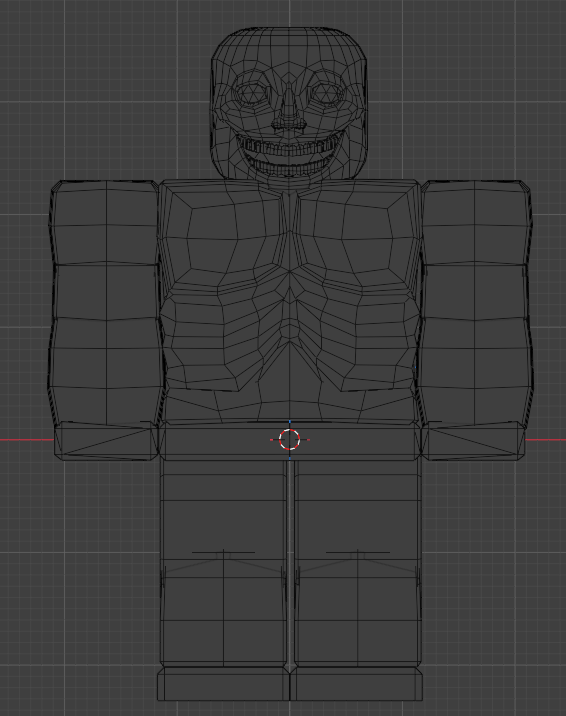Click the hand block on the left arm
The width and height of the screenshot is (566, 716).
[x=106, y=441]
